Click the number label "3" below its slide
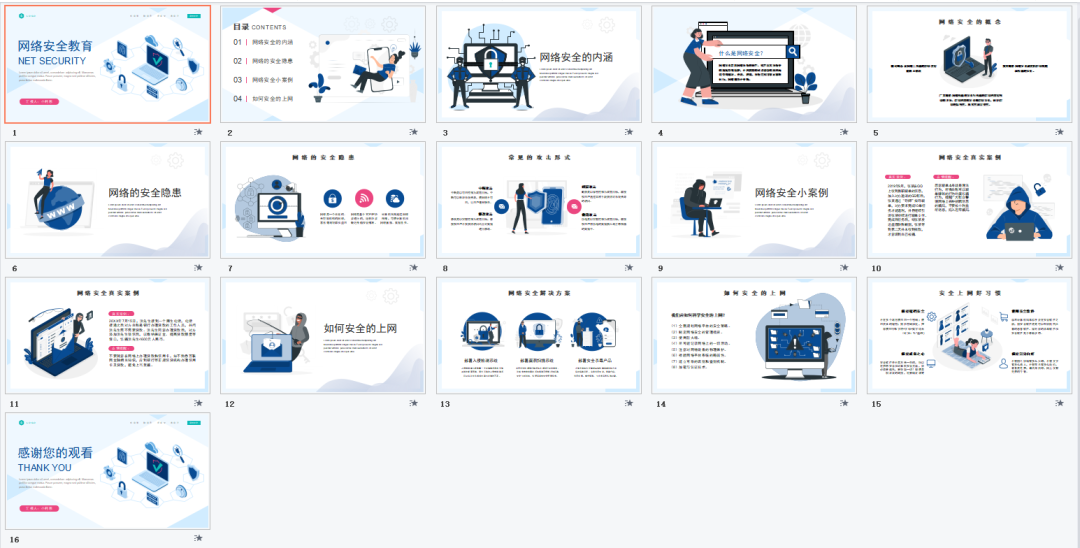Screen dimensions: 1080x548 click(446, 133)
